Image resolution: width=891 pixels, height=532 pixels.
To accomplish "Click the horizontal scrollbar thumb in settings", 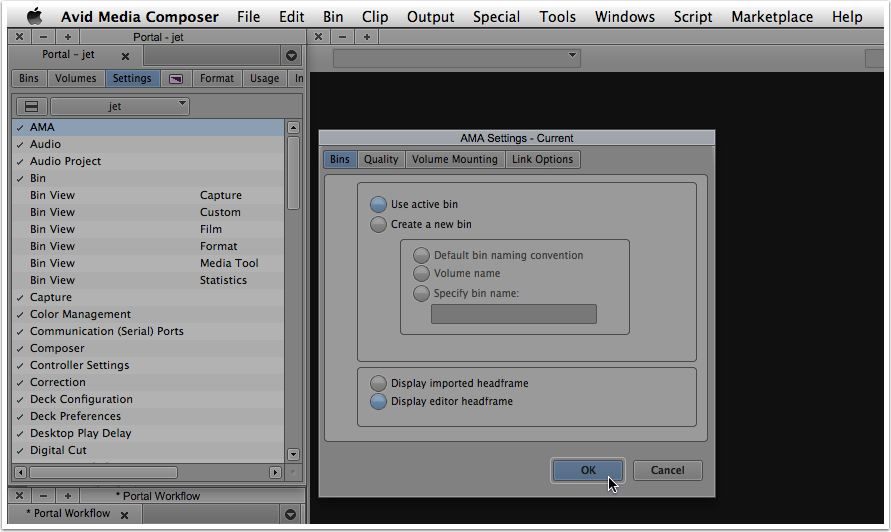I will pyautogui.click(x=103, y=472).
